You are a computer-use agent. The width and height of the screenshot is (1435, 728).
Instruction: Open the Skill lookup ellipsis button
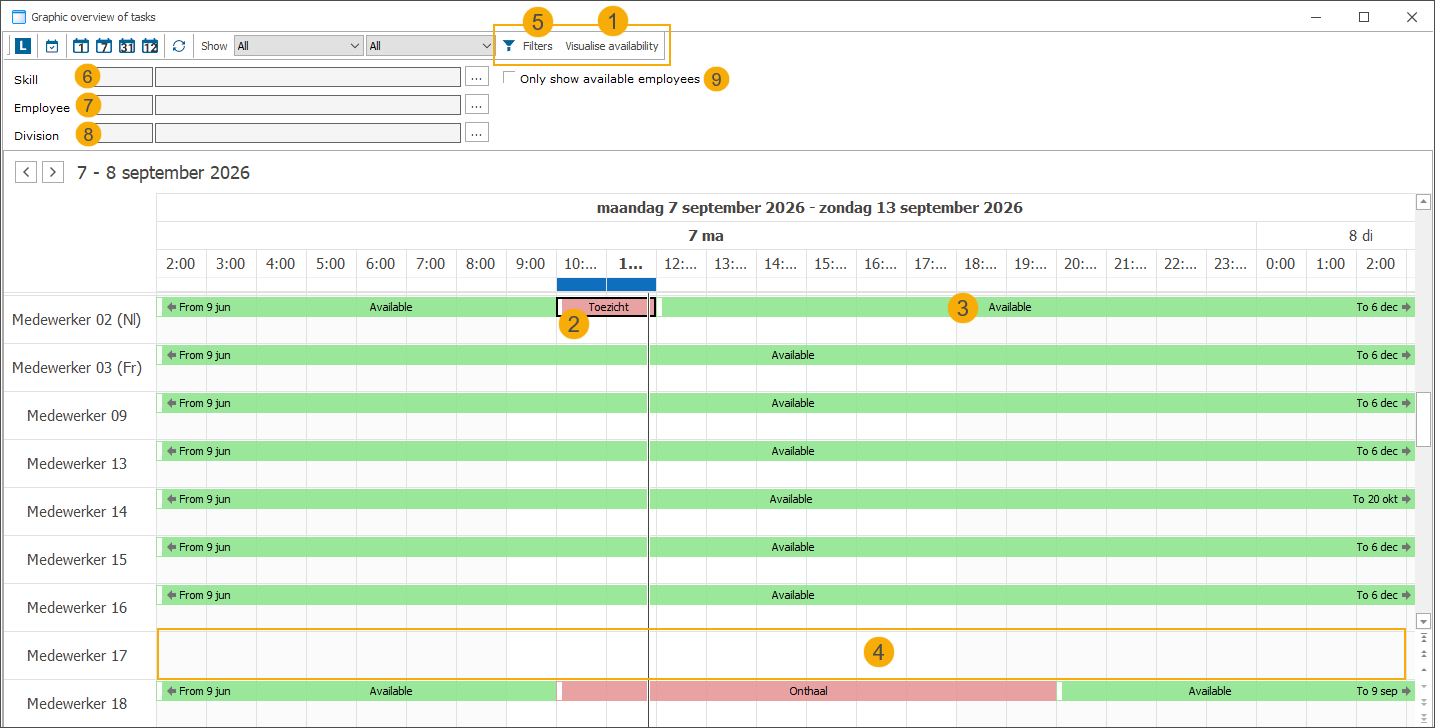477,77
